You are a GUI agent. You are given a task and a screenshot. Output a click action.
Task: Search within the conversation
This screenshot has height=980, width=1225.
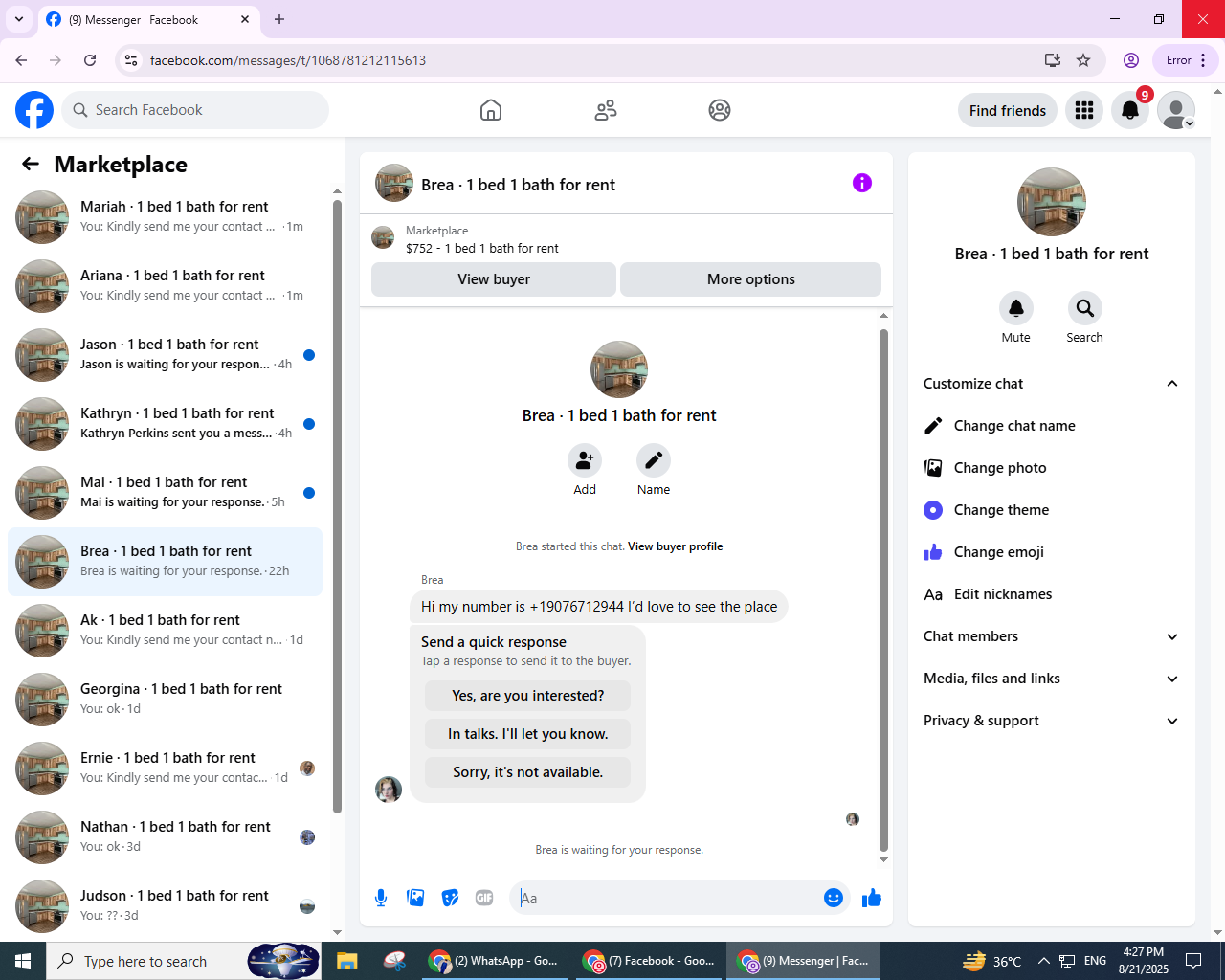point(1085,308)
